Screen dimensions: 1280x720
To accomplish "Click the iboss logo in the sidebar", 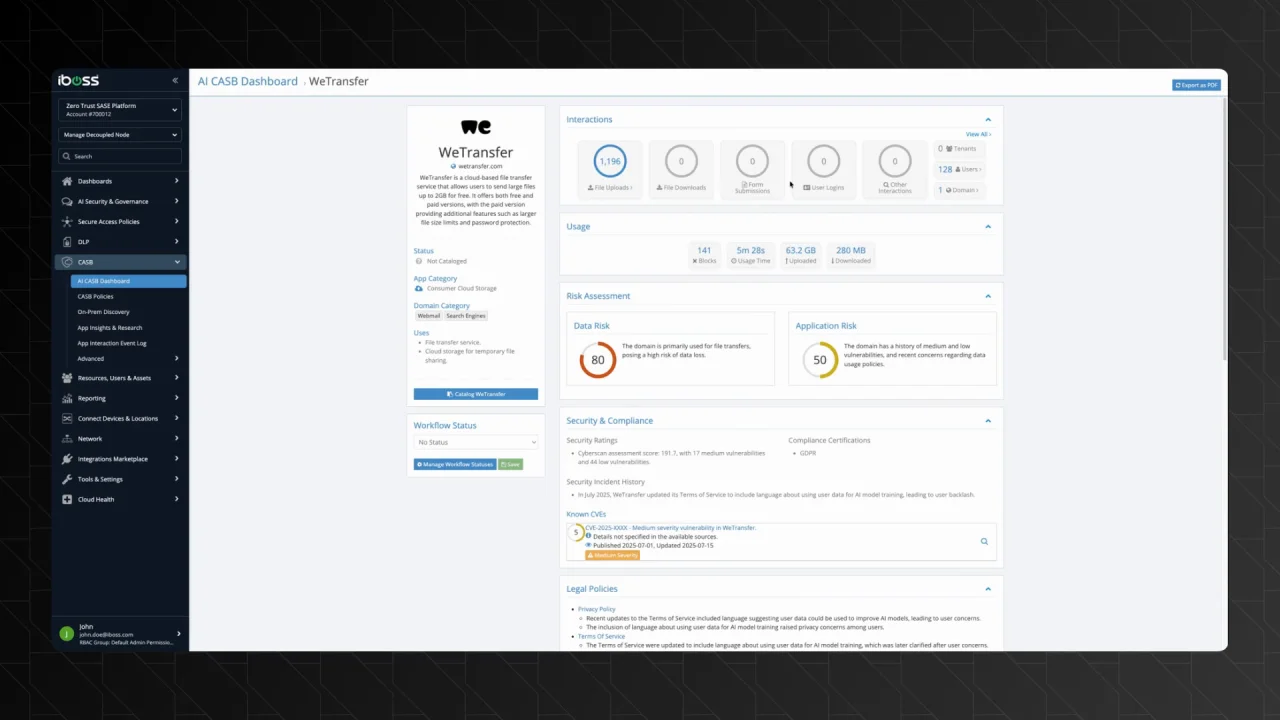I will click(78, 80).
